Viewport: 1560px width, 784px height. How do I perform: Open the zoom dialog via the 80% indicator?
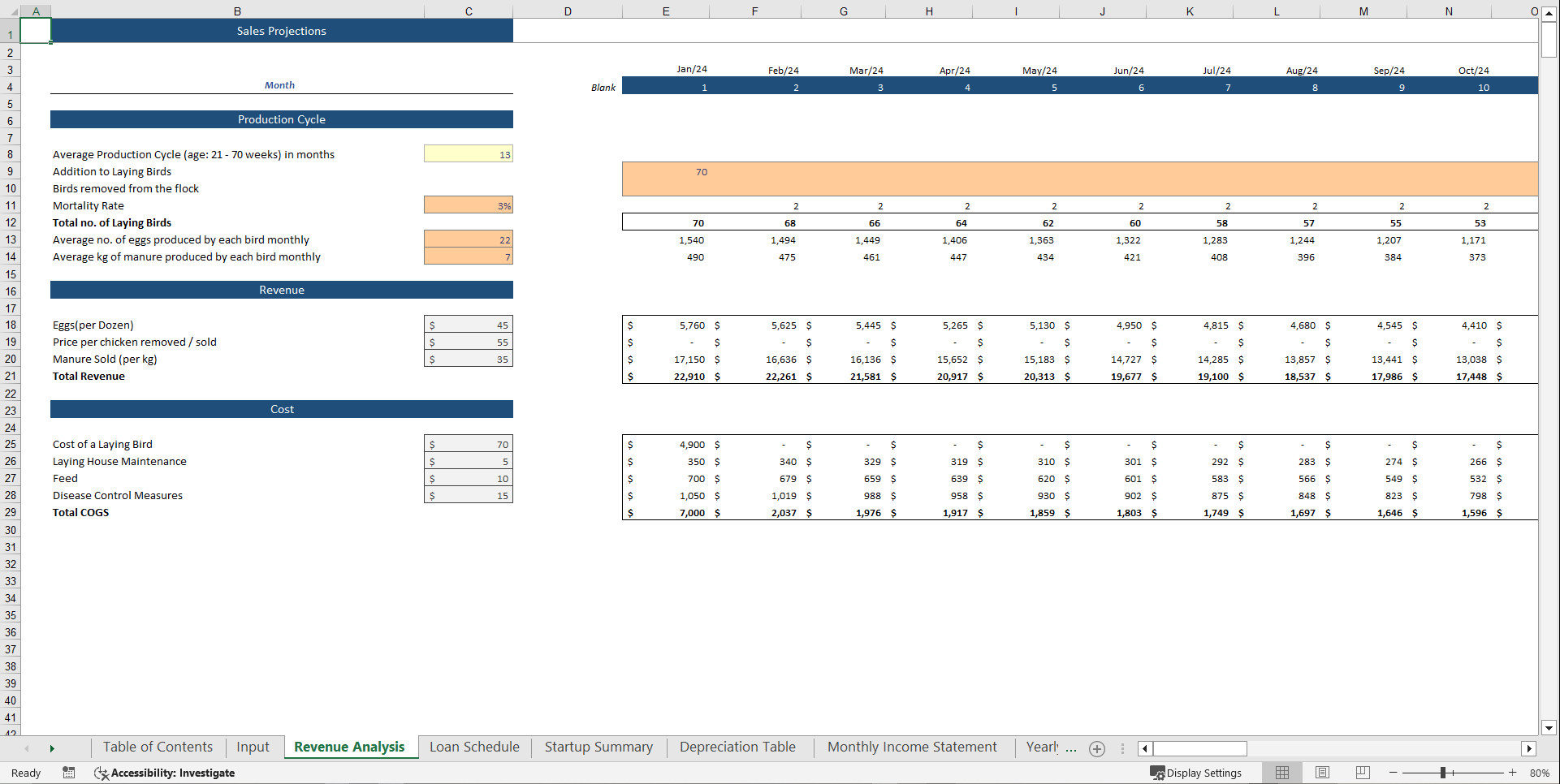(1539, 773)
